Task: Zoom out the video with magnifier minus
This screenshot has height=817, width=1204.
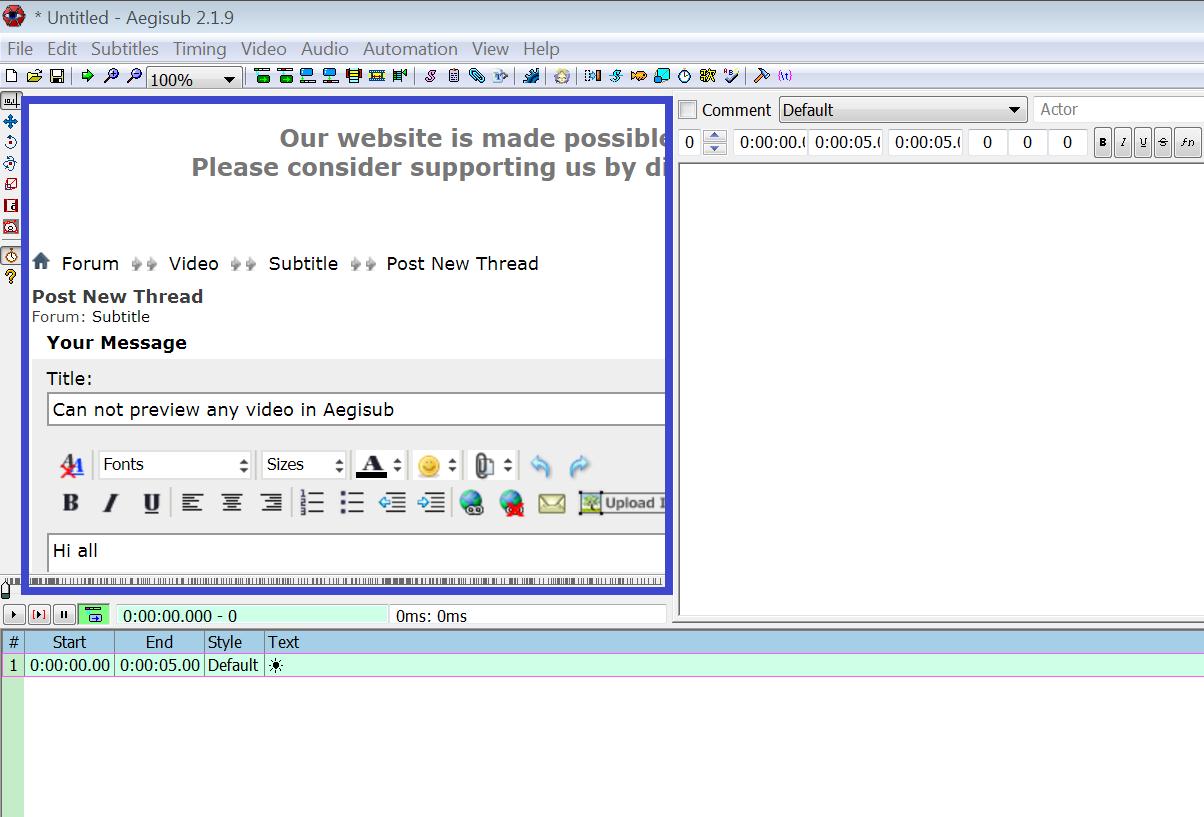Action: (133, 76)
